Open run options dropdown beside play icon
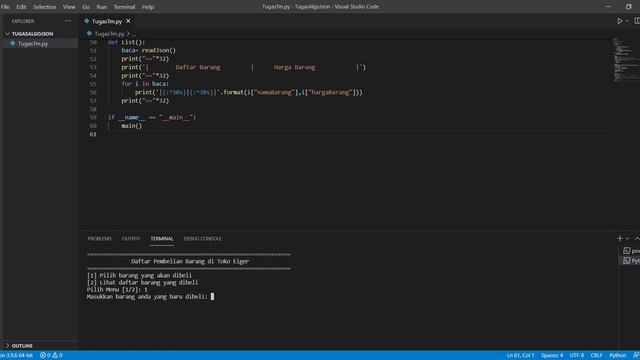Image resolution: width=640 pixels, height=360 pixels. [x=627, y=21]
